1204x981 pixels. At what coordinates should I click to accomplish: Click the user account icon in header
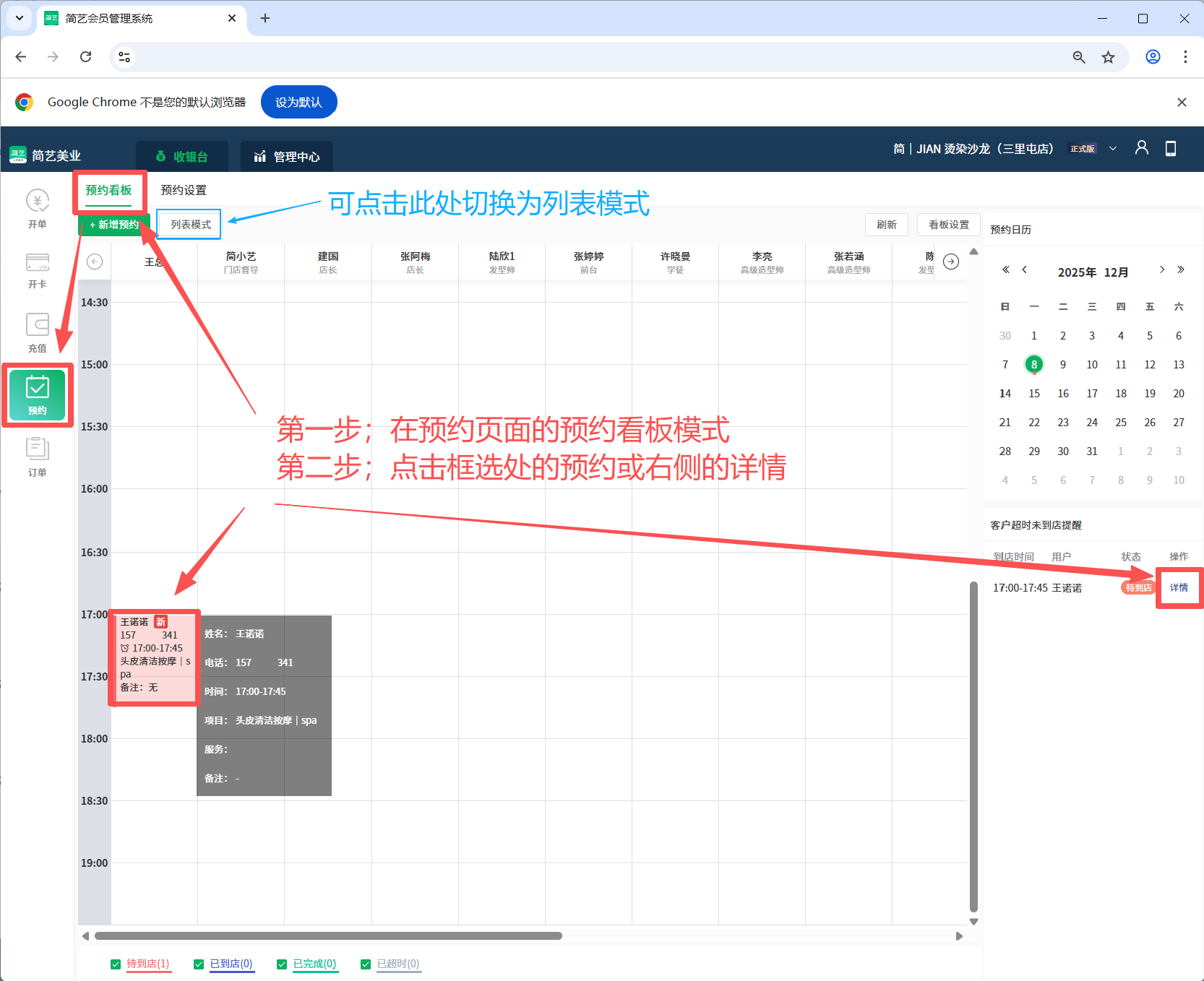[1142, 148]
